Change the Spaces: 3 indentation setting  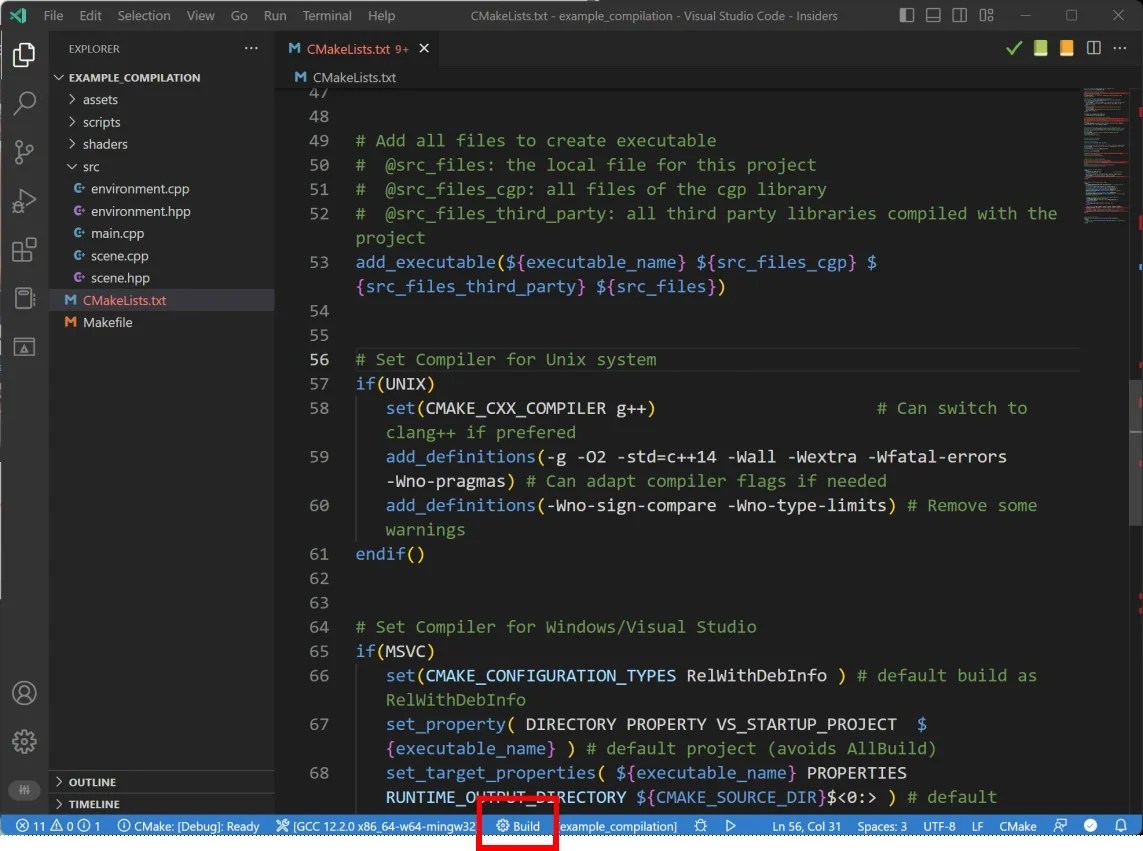click(882, 825)
